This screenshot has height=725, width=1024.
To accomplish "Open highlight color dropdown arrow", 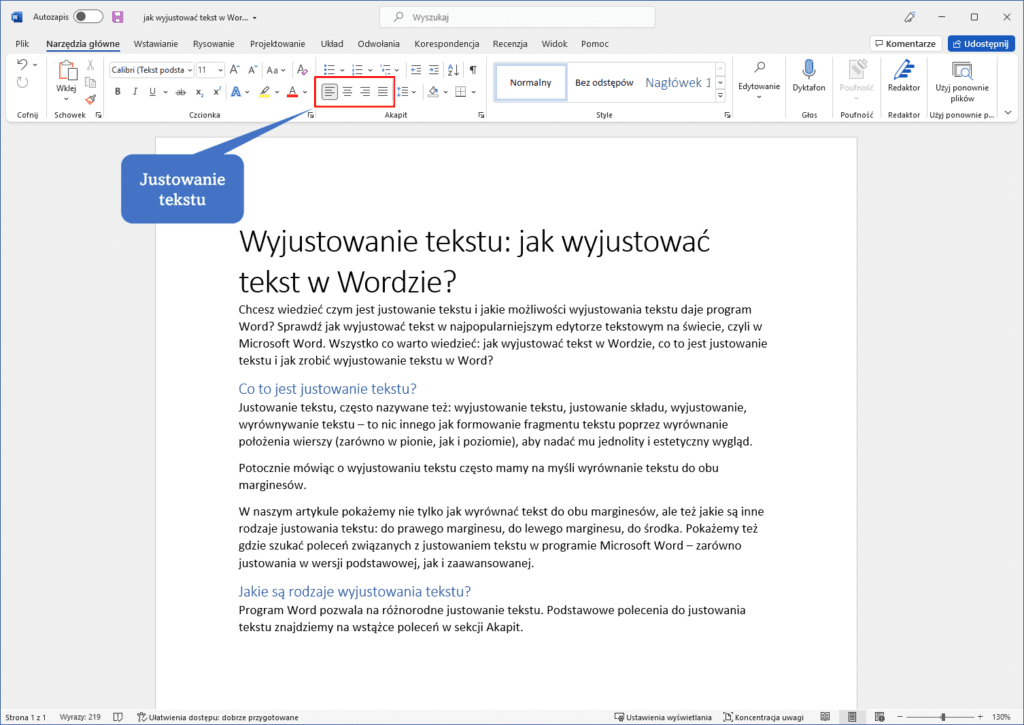I will point(277,92).
